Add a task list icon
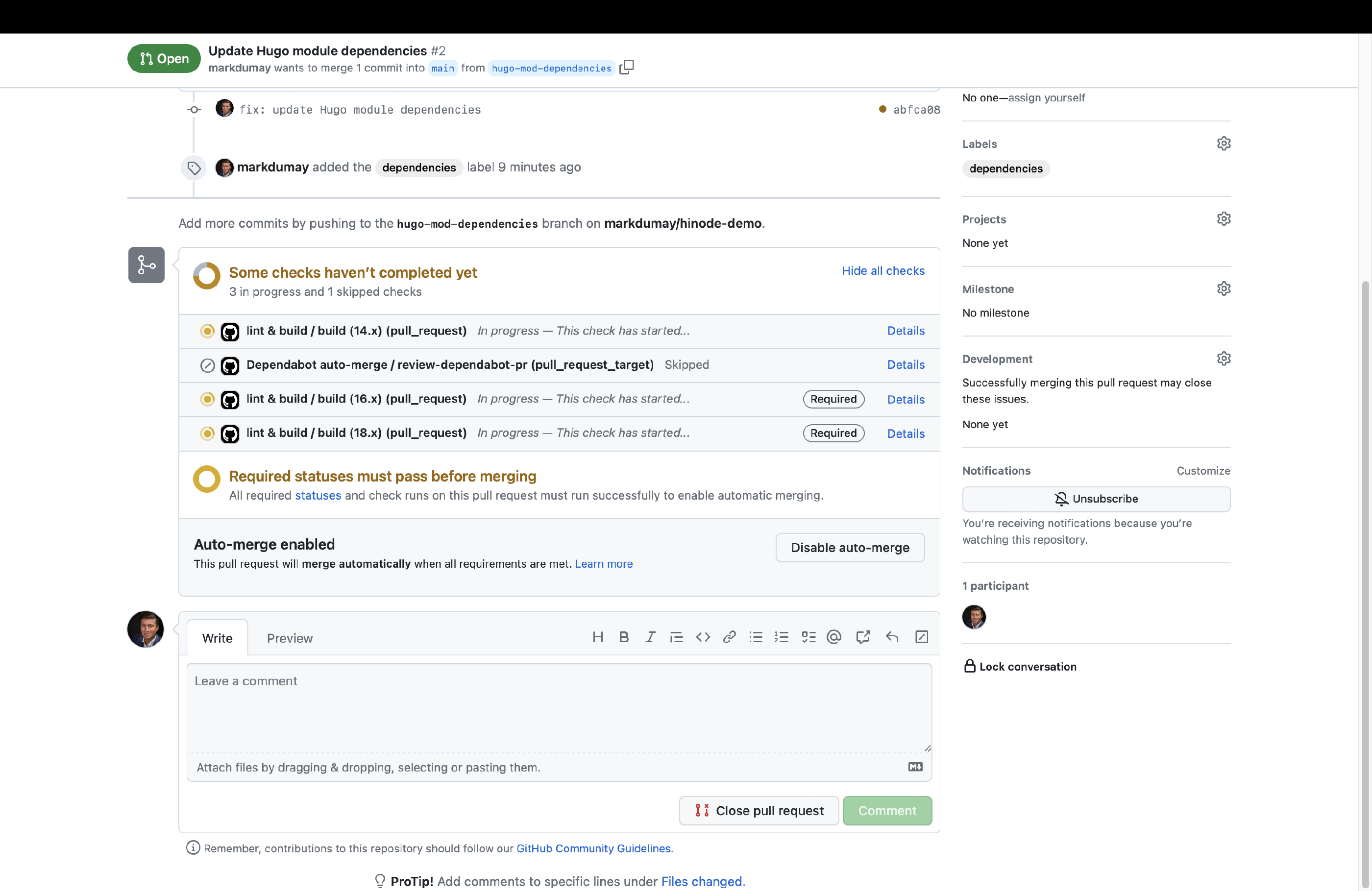This screenshot has width=1372, height=891. [808, 637]
